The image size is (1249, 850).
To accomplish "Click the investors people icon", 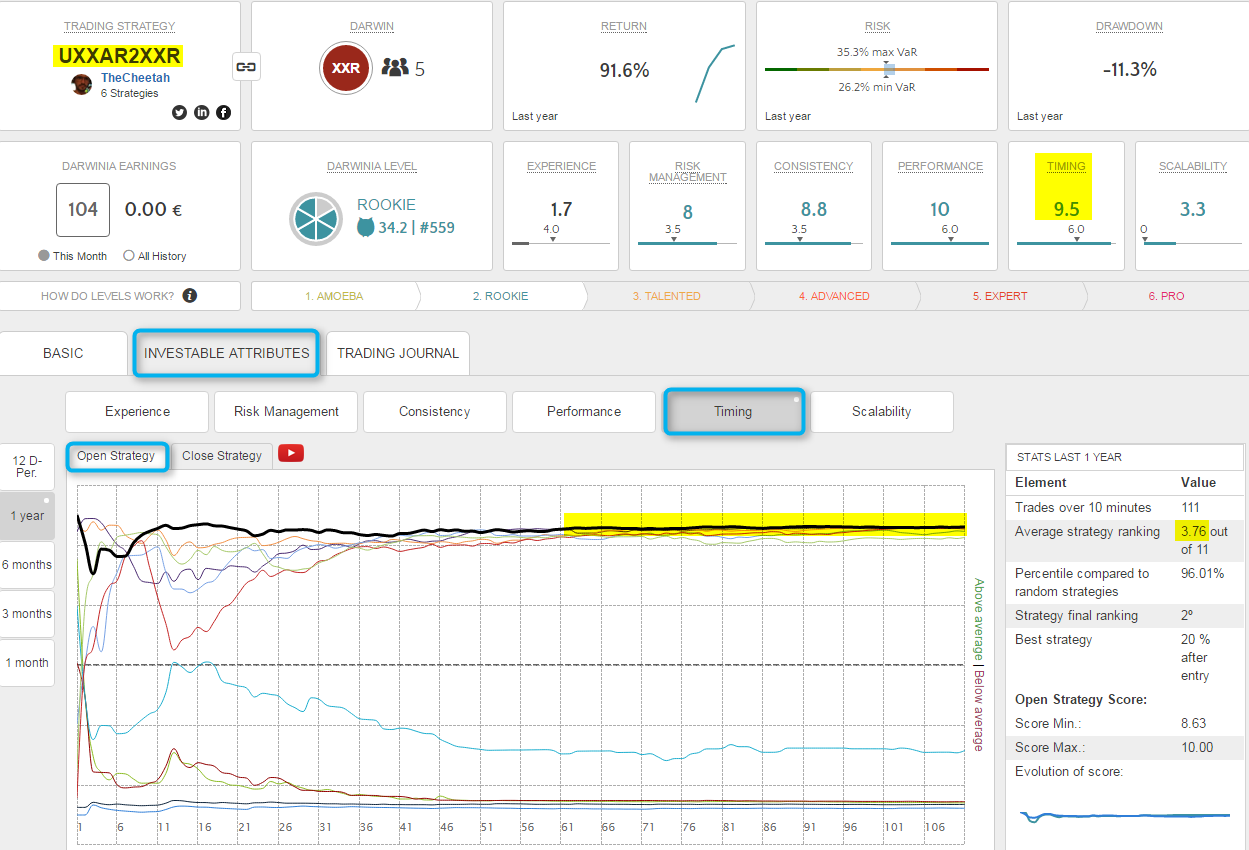I will [396, 68].
